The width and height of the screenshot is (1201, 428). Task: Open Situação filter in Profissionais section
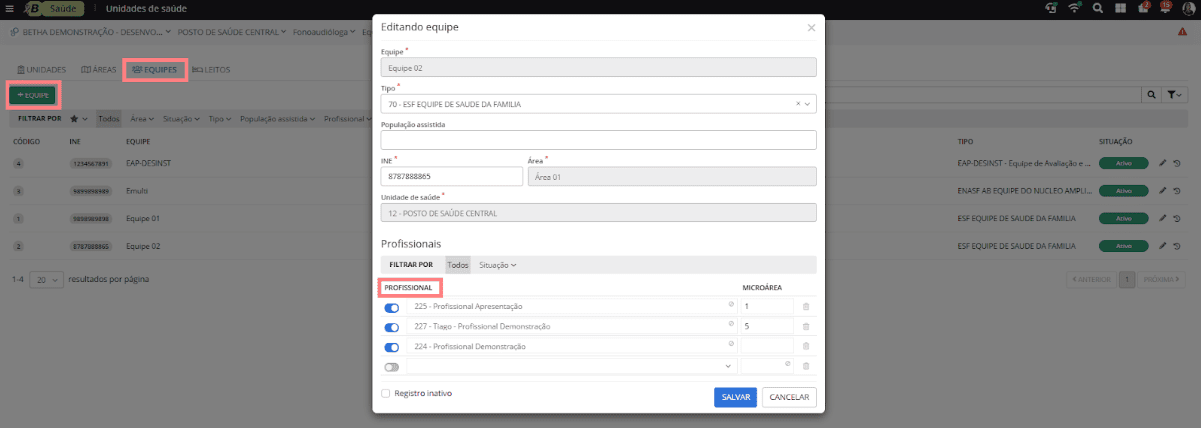point(497,265)
